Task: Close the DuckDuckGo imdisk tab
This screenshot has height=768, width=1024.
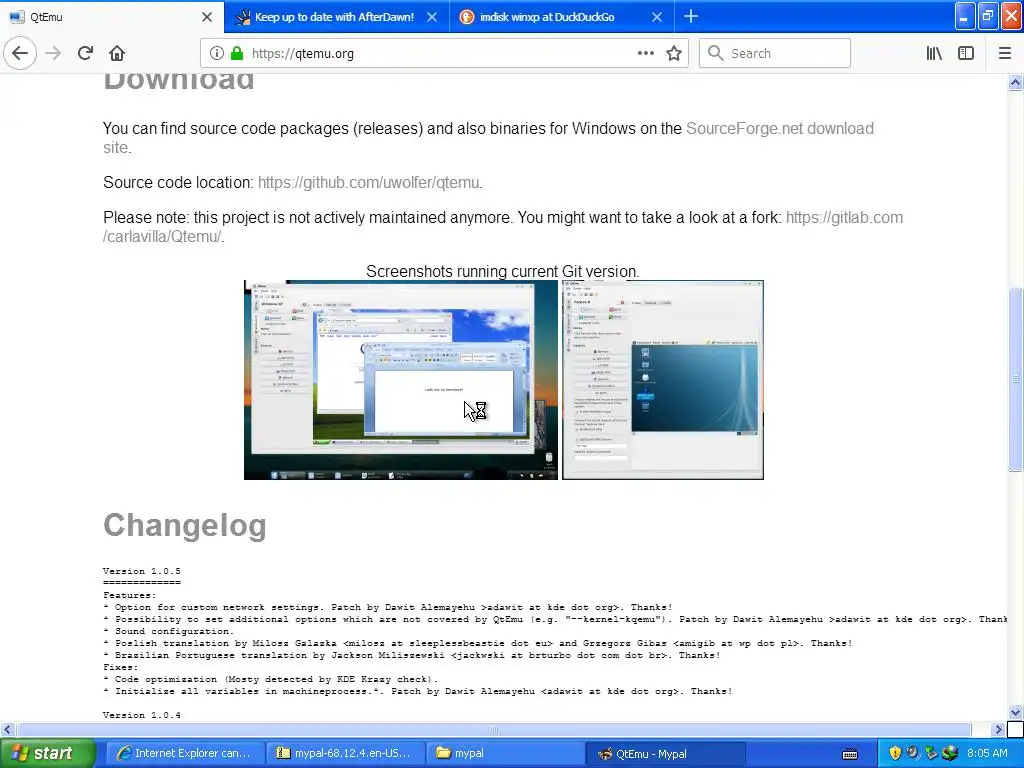Action: coord(657,17)
